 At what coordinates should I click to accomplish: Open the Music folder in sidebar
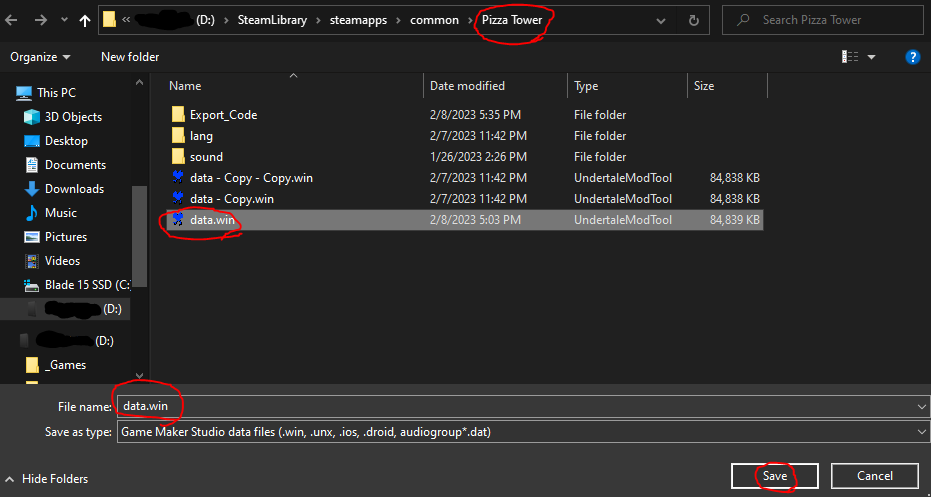tap(60, 213)
